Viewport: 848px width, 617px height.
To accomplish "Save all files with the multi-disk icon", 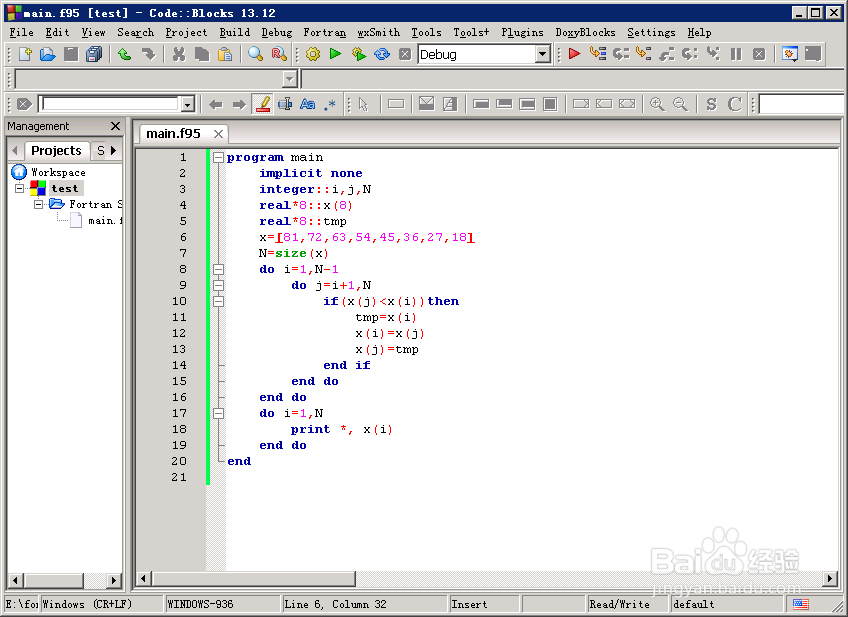I will (x=94, y=54).
